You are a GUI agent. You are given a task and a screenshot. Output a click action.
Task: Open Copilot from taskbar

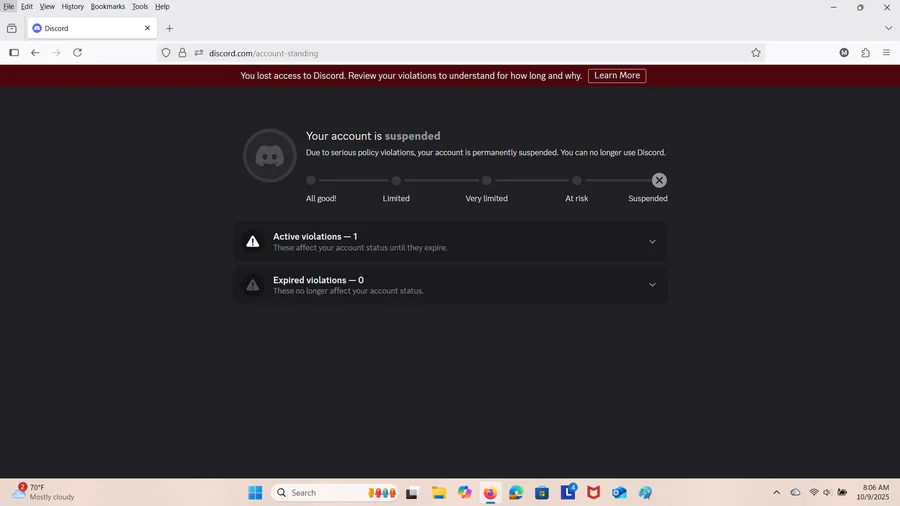tap(464, 493)
